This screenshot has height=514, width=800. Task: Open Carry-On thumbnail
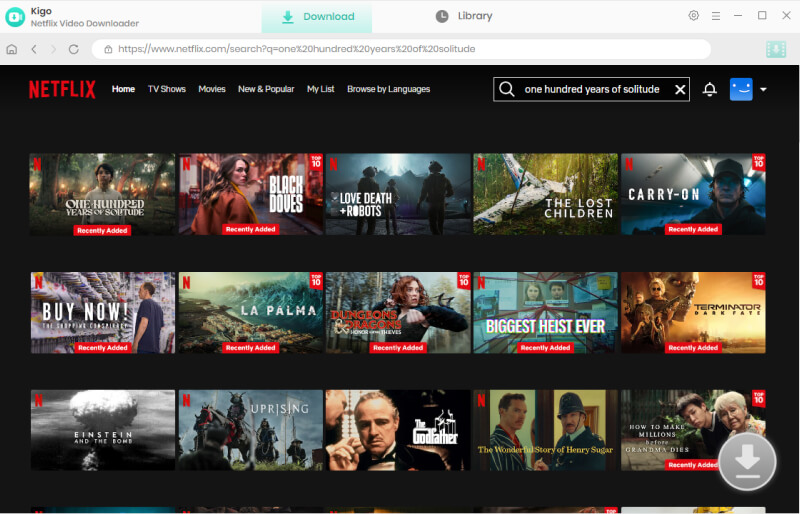(x=693, y=194)
